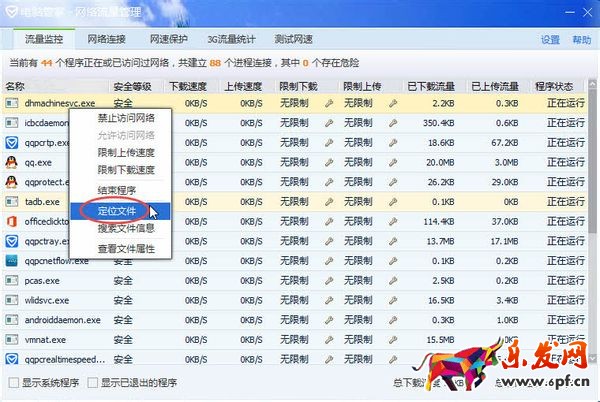Click the androiddaemon.exe process icon
This screenshot has width=600, height=402.
pyautogui.click(x=12, y=320)
